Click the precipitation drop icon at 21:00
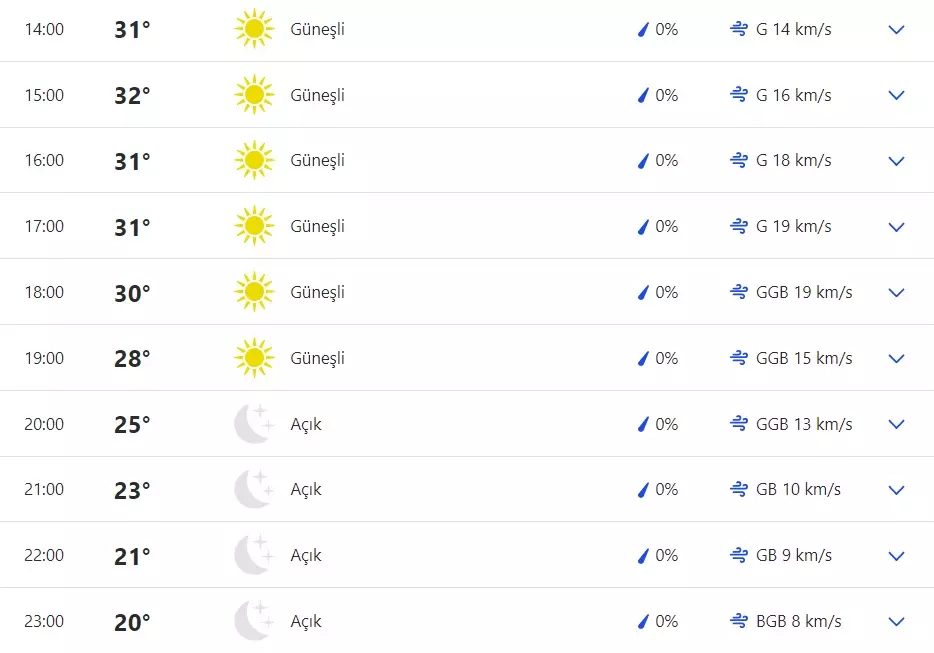934x653 pixels. pos(644,489)
